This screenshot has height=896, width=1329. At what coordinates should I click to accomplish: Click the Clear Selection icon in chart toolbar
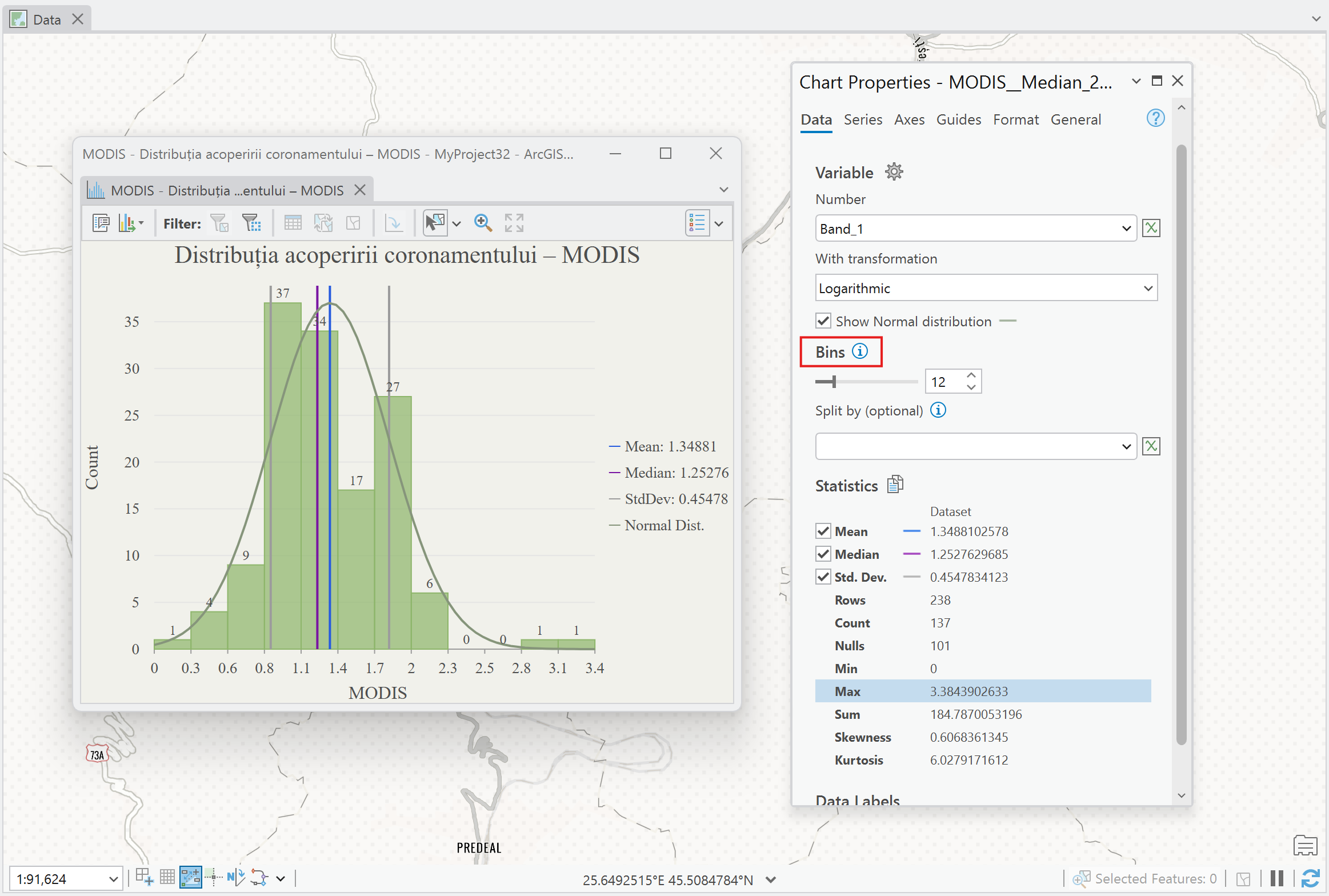coord(354,223)
